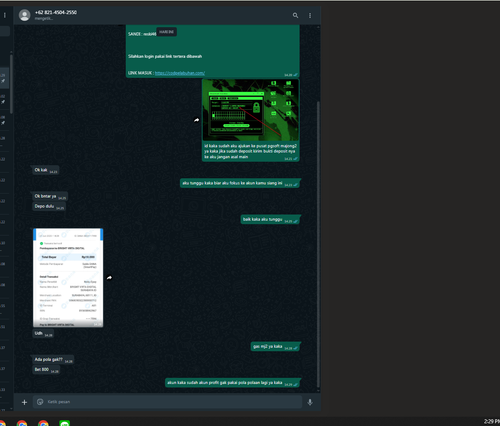Image resolution: width=500 pixels, height=426 pixels.
Task: Open the contact profile avatar
Action: coord(24,15)
